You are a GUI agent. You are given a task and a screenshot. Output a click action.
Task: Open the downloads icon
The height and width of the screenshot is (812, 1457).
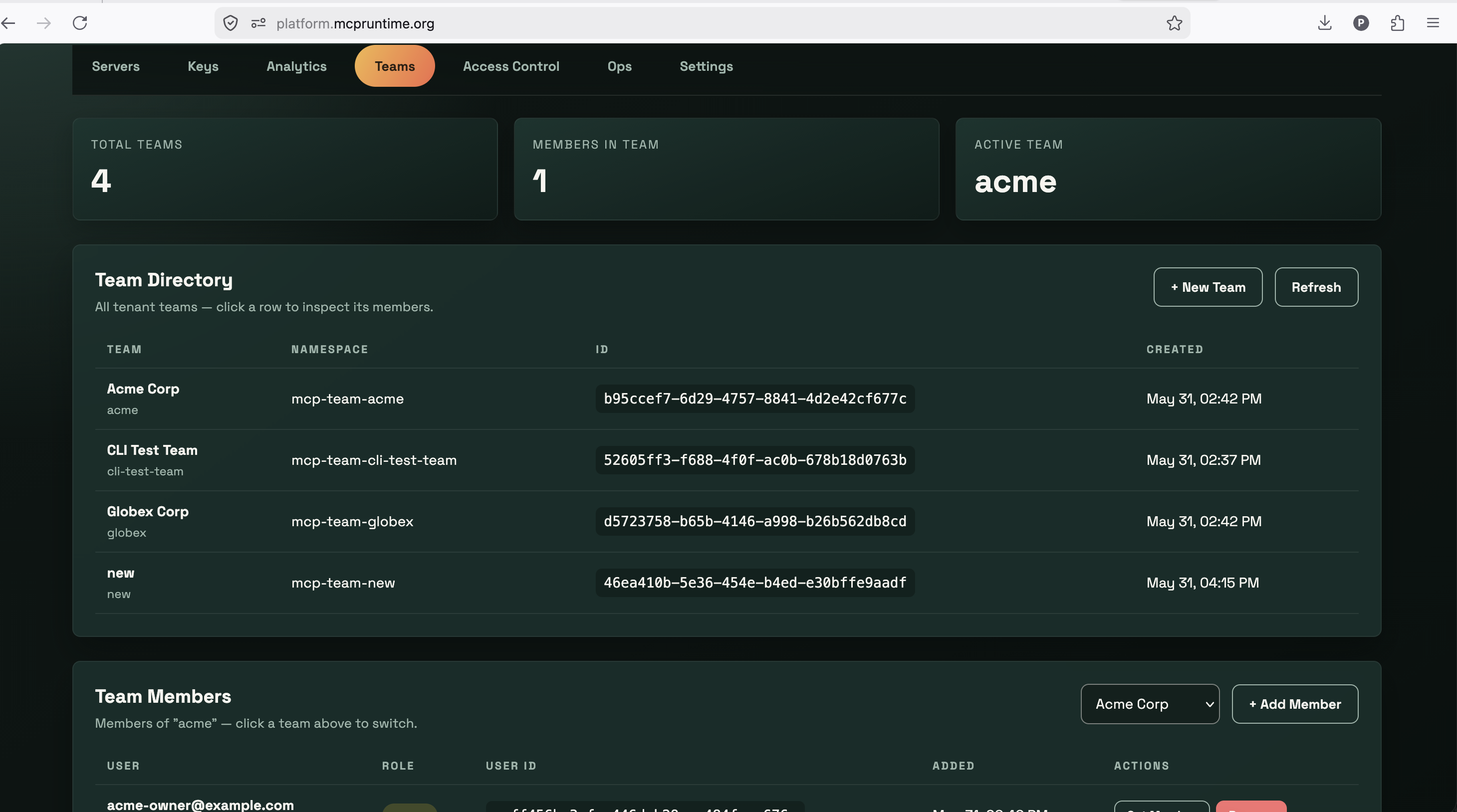1325,23
